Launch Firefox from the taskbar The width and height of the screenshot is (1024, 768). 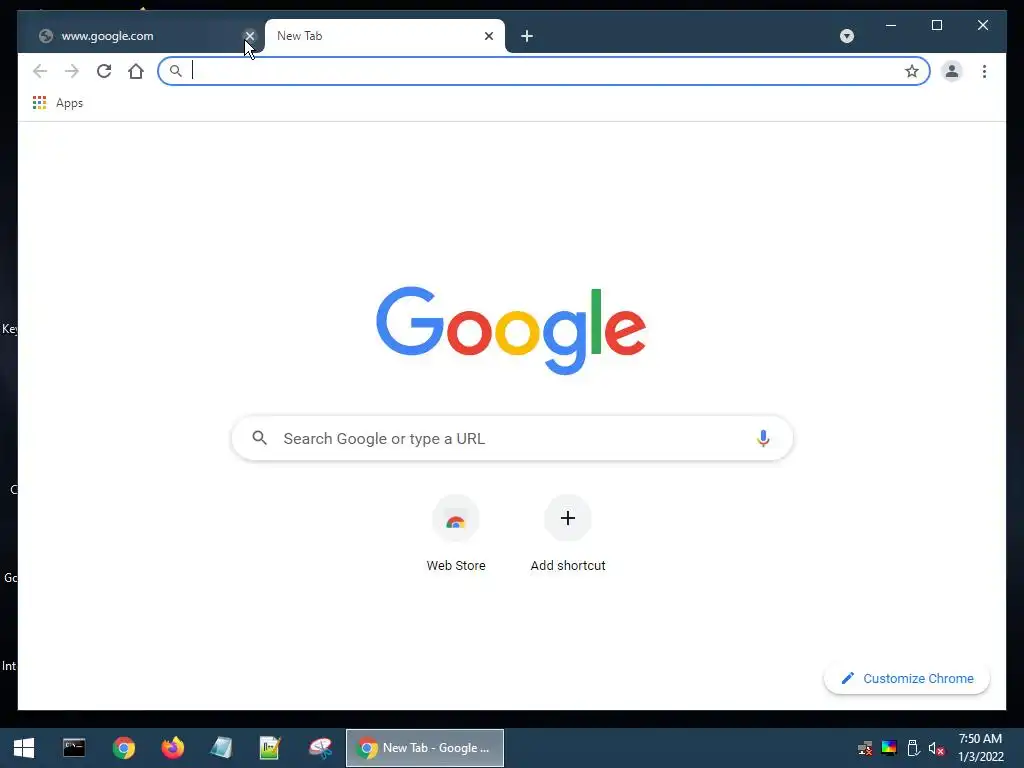tap(172, 748)
